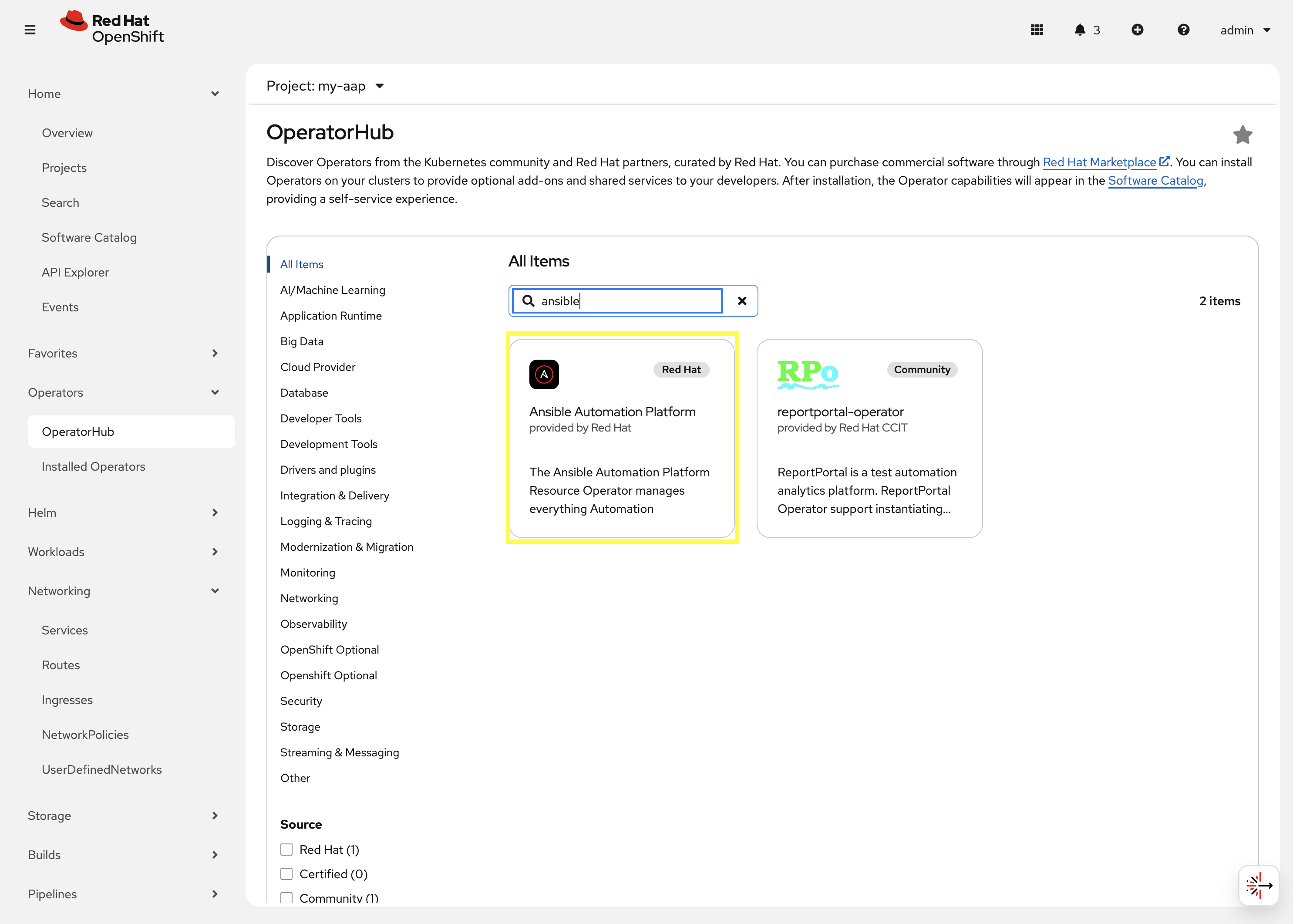Screen dimensions: 1293x924
Task: Select the Ansible Automation Platform operator tile
Action: coord(621,438)
